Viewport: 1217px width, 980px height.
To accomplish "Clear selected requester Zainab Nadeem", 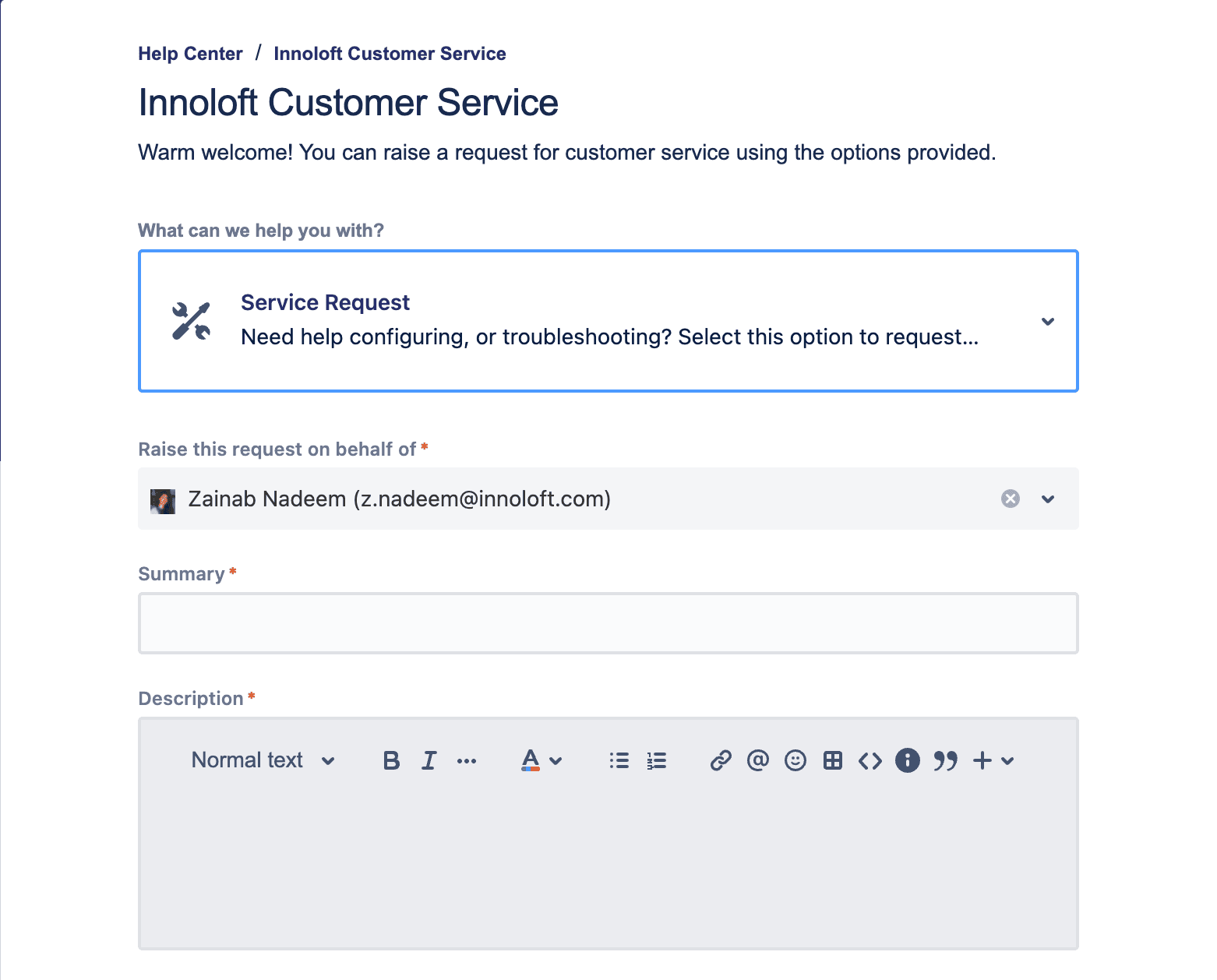I will (1011, 499).
